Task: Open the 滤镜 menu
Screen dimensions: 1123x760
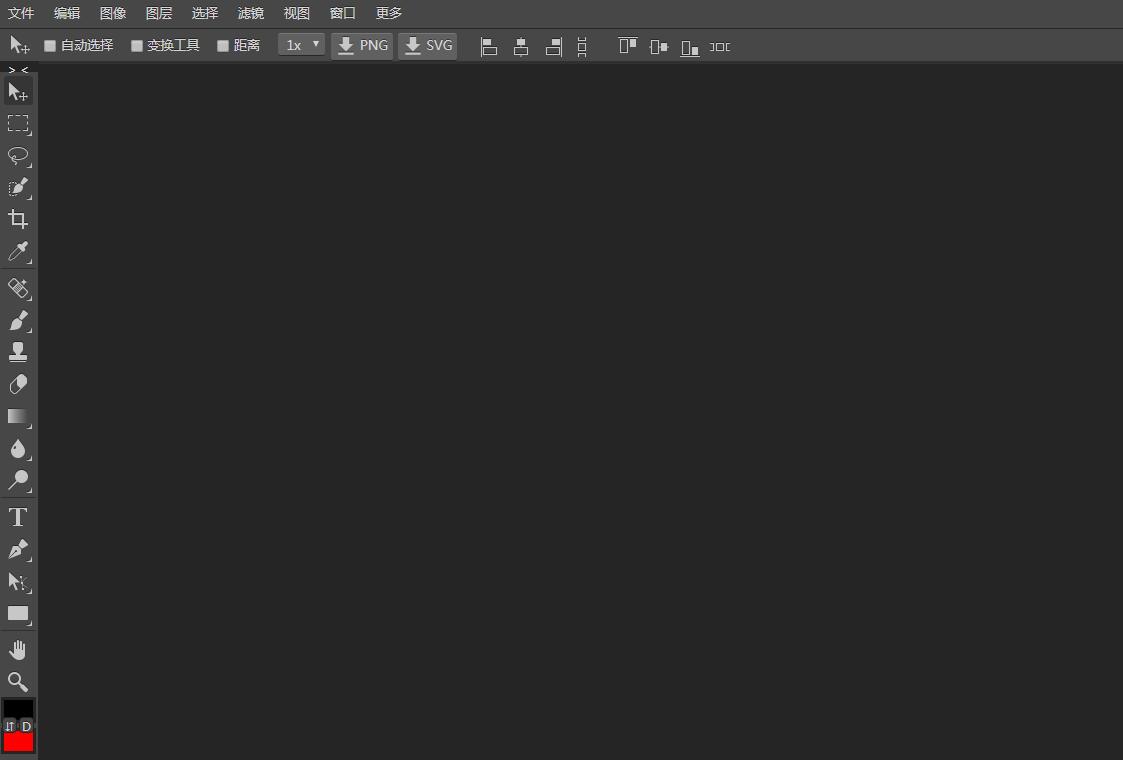Action: click(251, 13)
